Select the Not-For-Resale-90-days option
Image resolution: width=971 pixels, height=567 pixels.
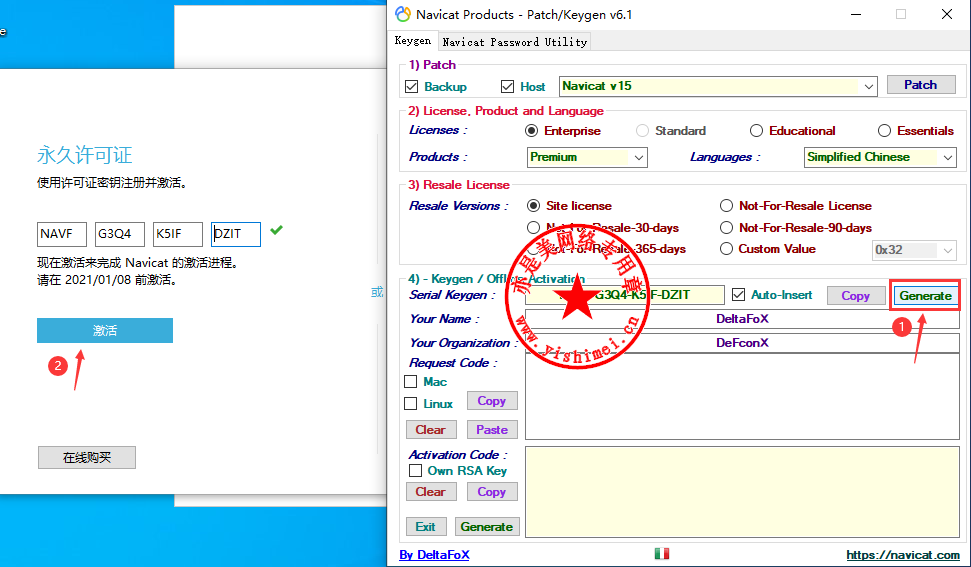(726, 228)
